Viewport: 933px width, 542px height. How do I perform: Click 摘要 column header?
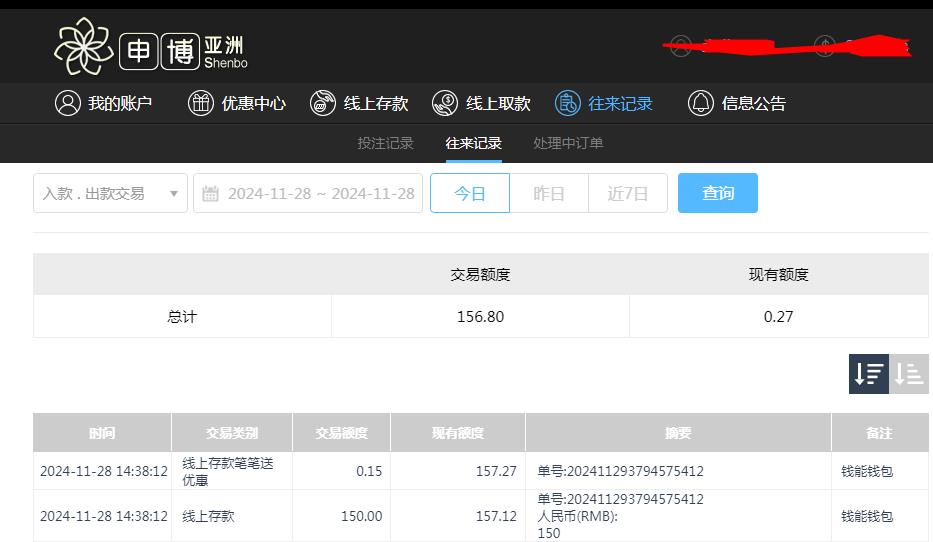click(x=678, y=433)
